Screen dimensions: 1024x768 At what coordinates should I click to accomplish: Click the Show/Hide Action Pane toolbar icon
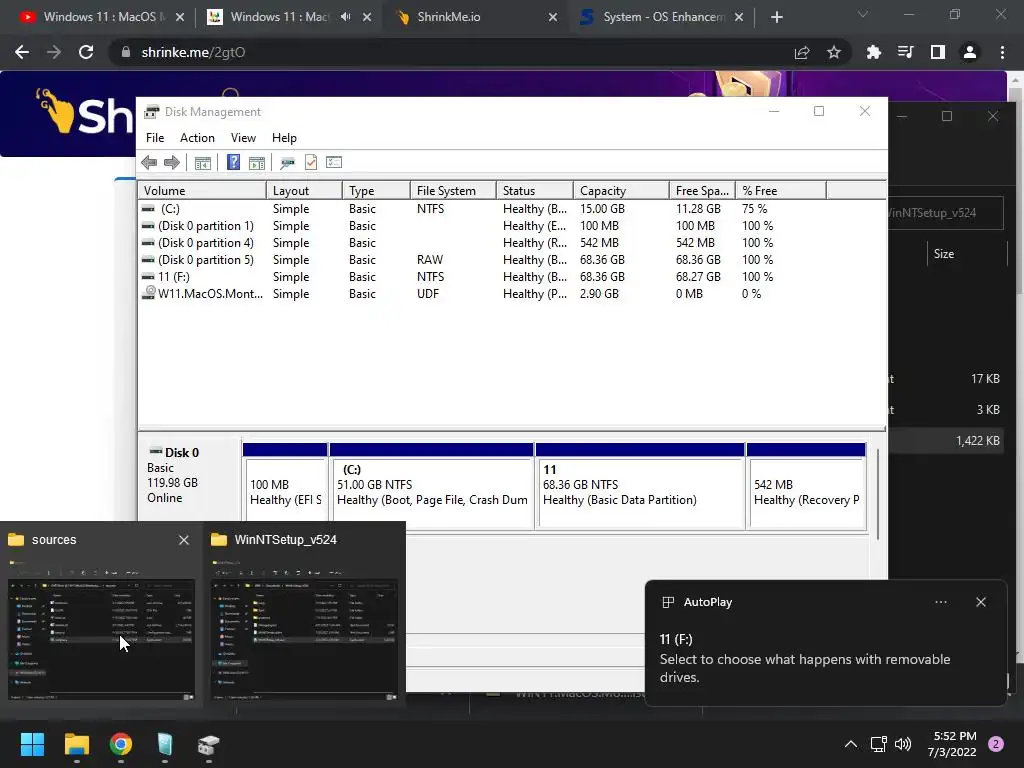tap(257, 163)
